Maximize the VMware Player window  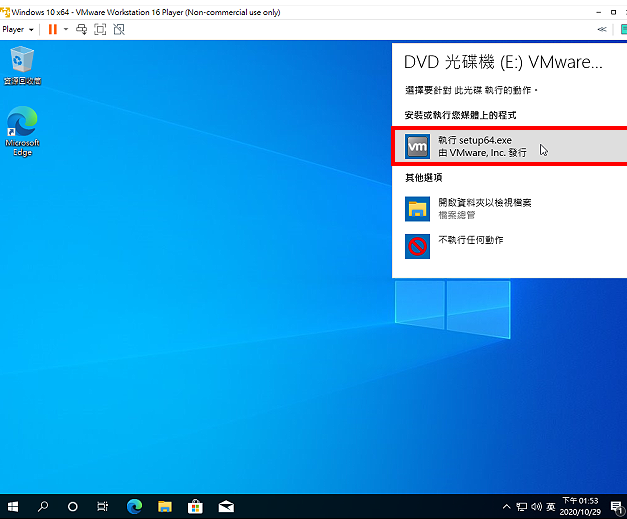pos(613,12)
